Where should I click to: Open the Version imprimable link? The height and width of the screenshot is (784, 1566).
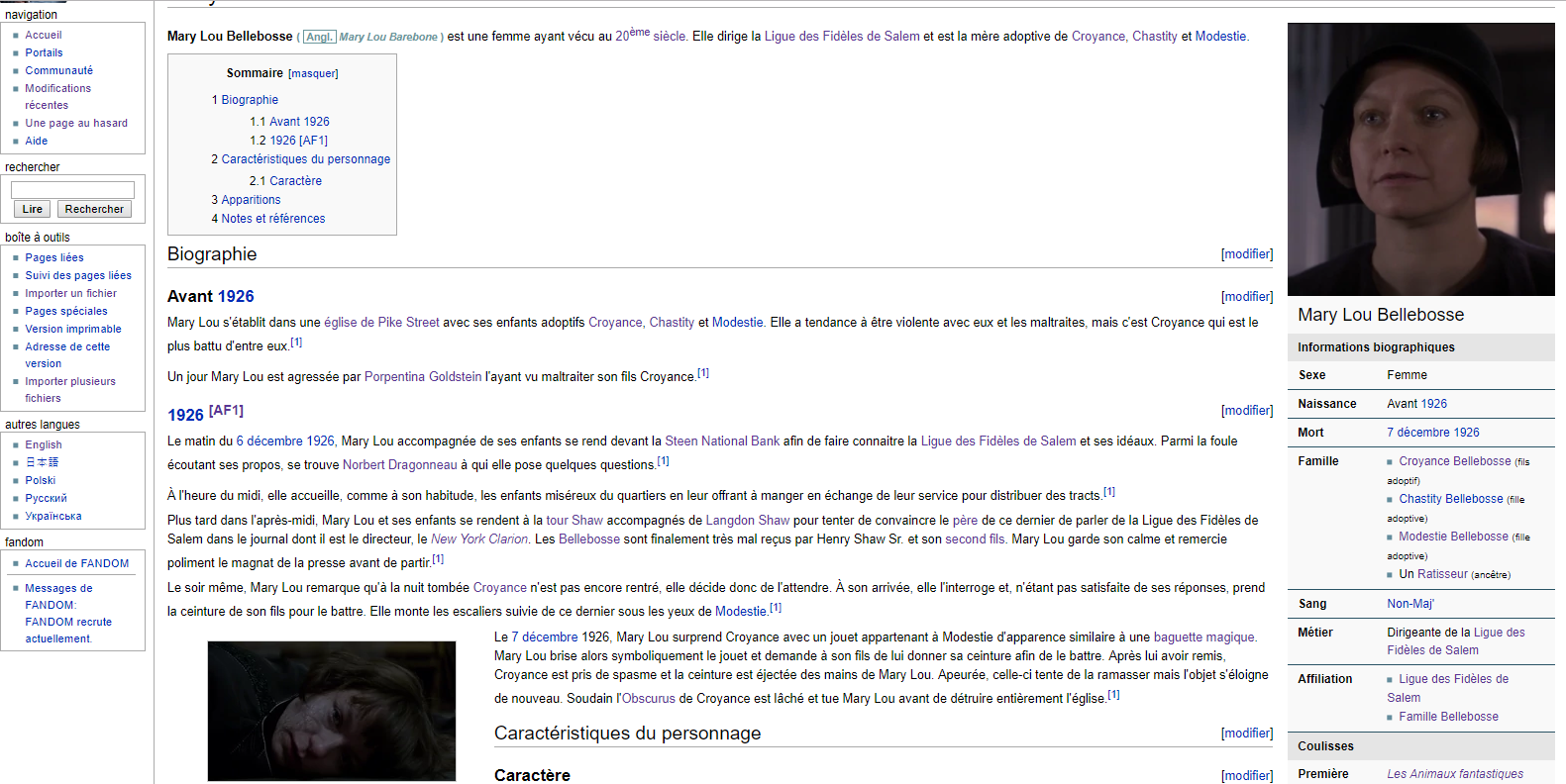(73, 329)
